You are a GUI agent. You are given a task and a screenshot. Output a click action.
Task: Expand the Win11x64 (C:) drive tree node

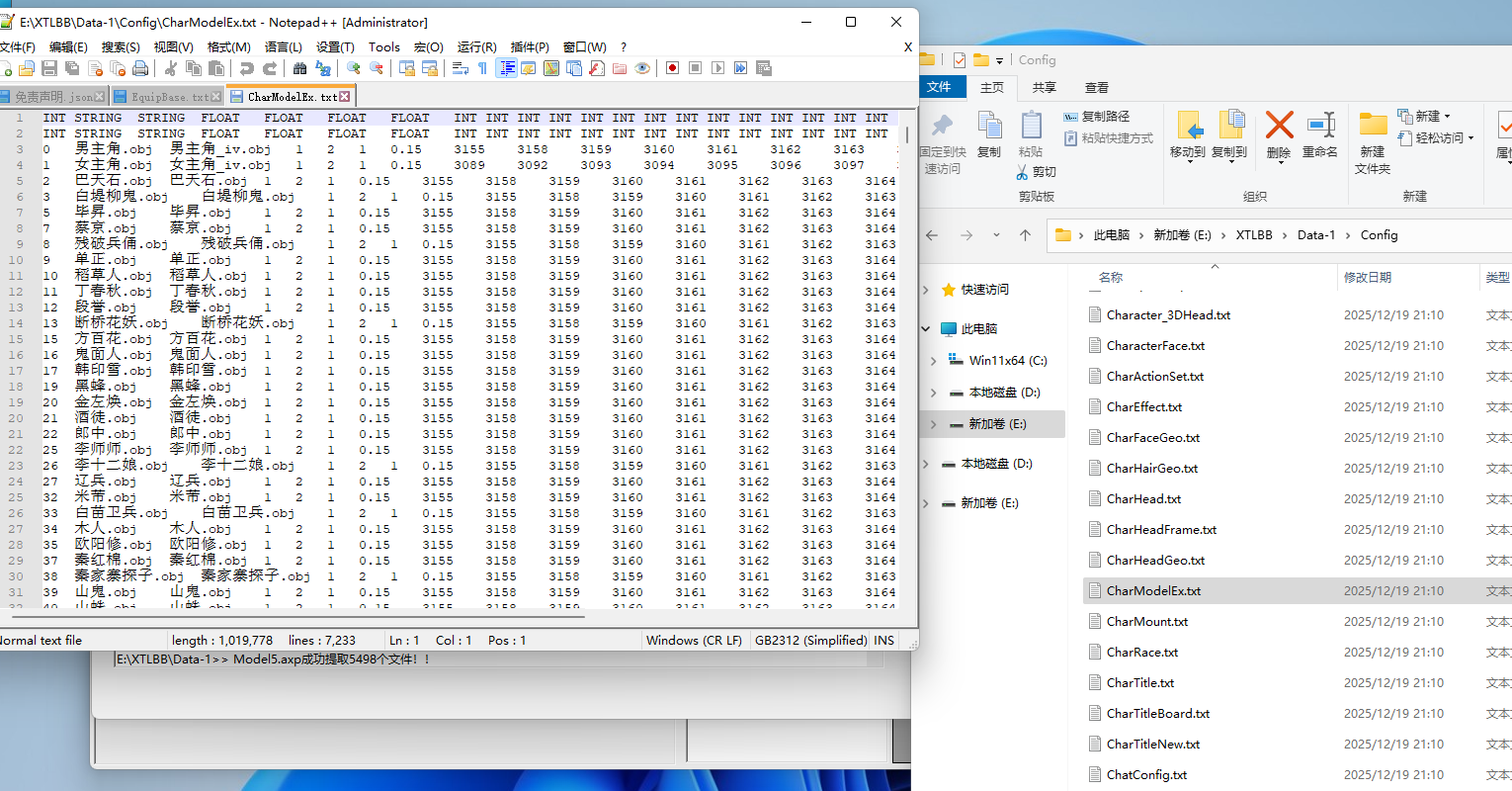[933, 361]
